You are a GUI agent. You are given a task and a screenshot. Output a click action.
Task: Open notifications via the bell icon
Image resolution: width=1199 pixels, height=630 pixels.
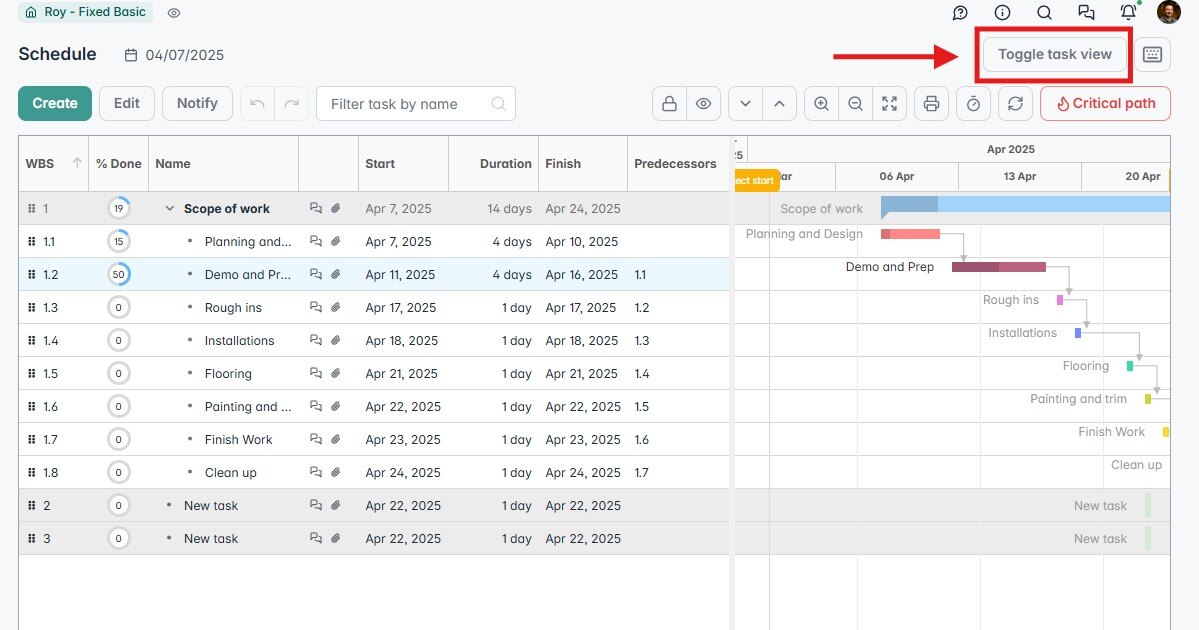(1128, 12)
